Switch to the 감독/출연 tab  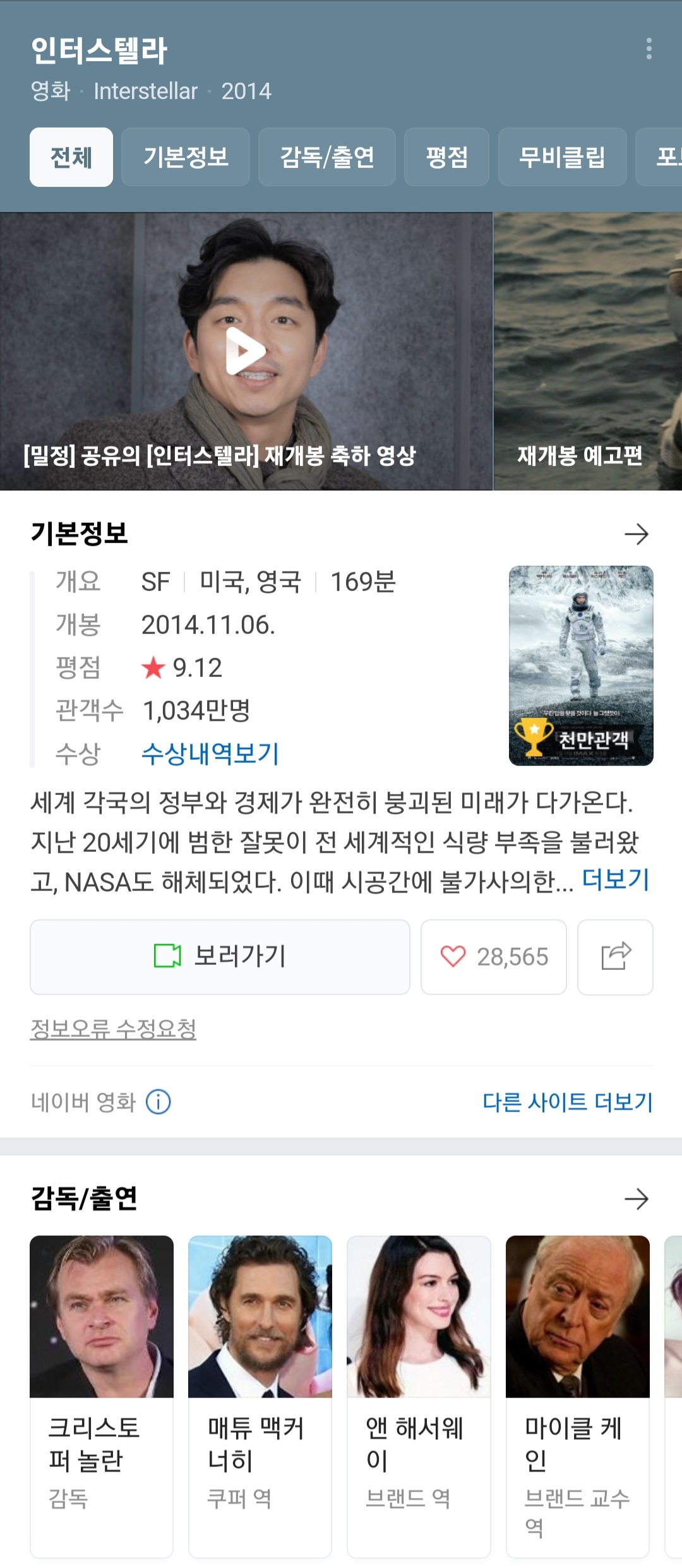[x=327, y=157]
